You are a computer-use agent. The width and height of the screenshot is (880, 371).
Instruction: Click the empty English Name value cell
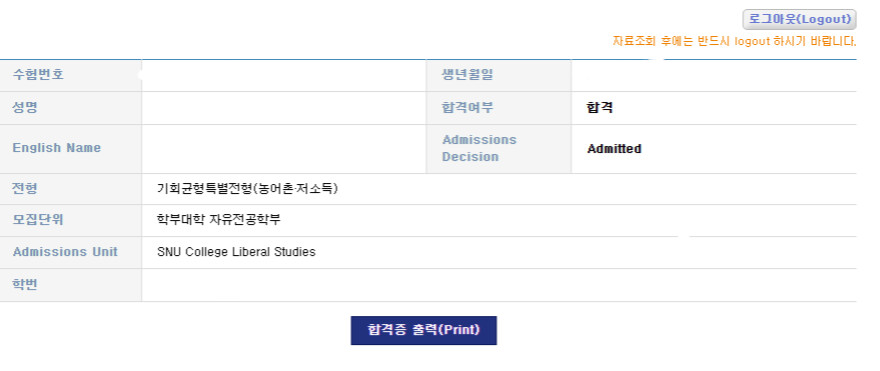pos(284,149)
